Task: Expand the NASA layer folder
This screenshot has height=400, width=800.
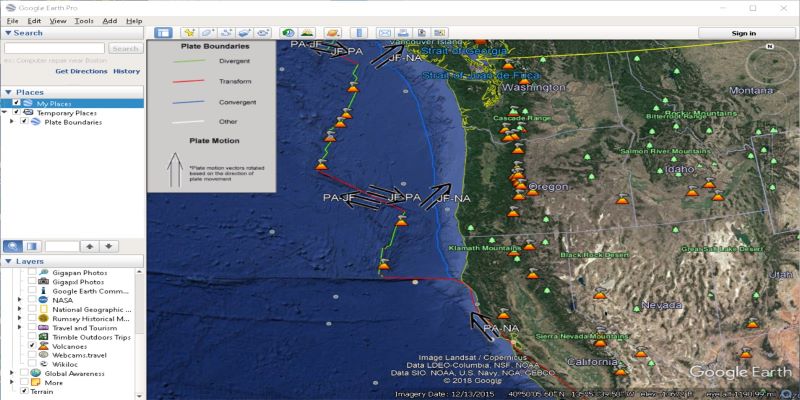Action: [21, 300]
